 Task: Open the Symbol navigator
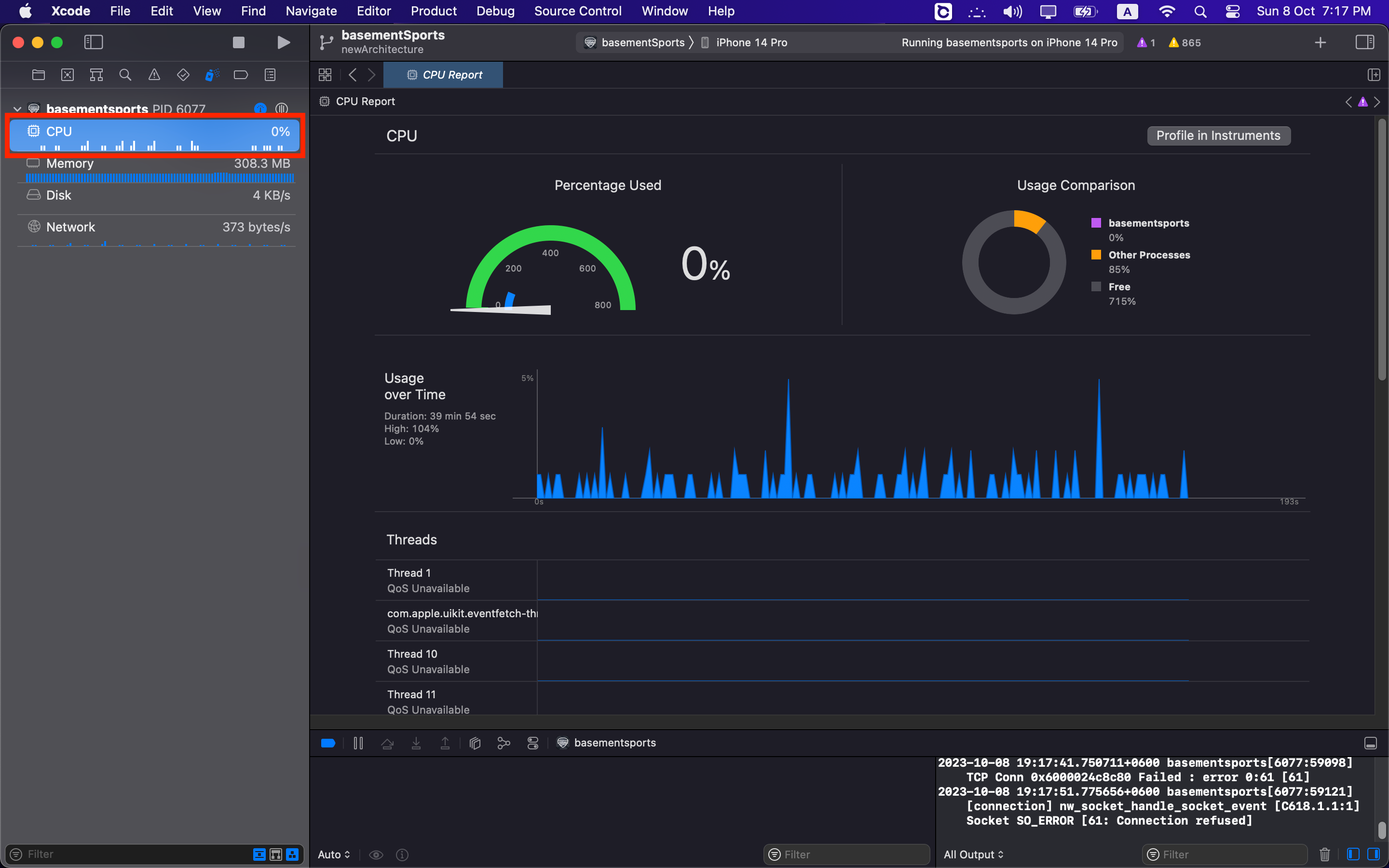(x=96, y=75)
